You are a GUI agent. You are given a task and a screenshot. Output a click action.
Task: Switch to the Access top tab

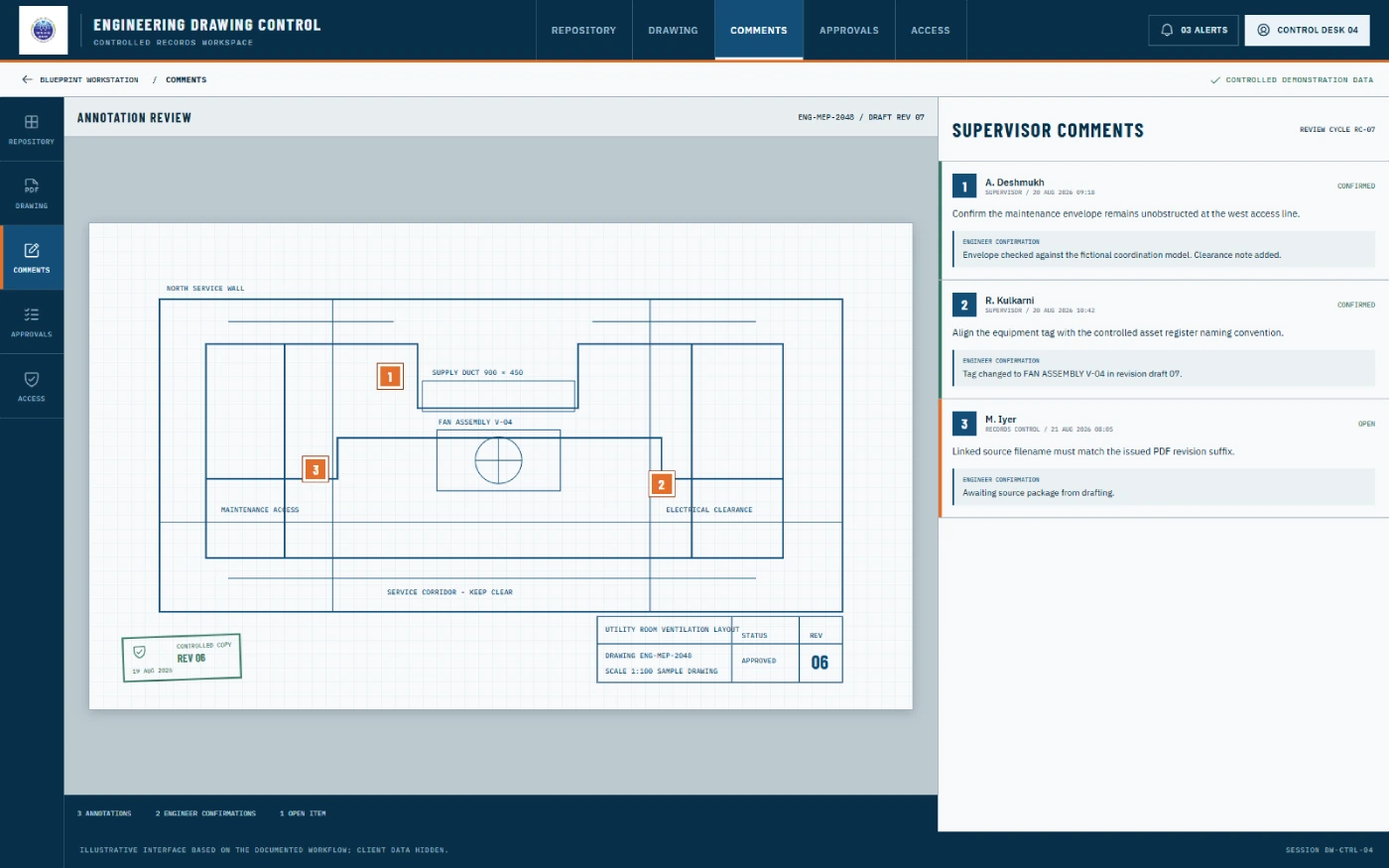(x=931, y=30)
